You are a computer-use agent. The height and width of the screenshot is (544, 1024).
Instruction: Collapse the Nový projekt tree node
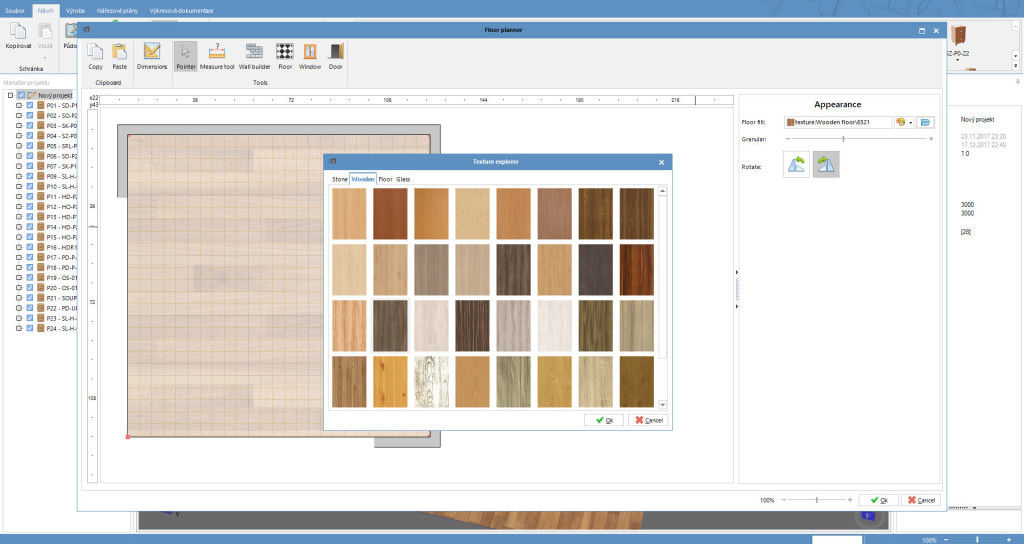click(10, 95)
